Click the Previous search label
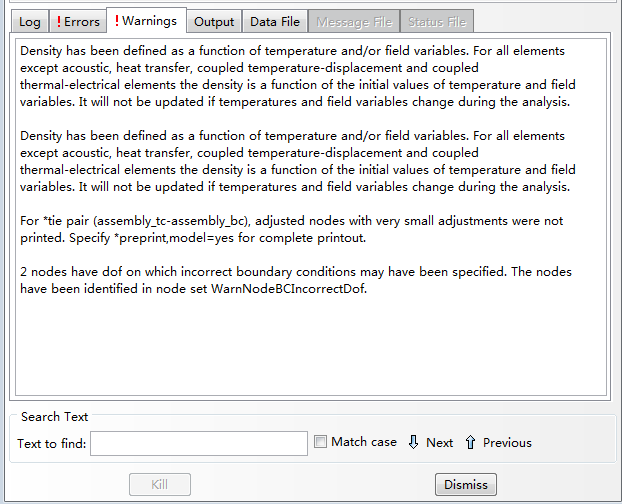 pos(507,442)
